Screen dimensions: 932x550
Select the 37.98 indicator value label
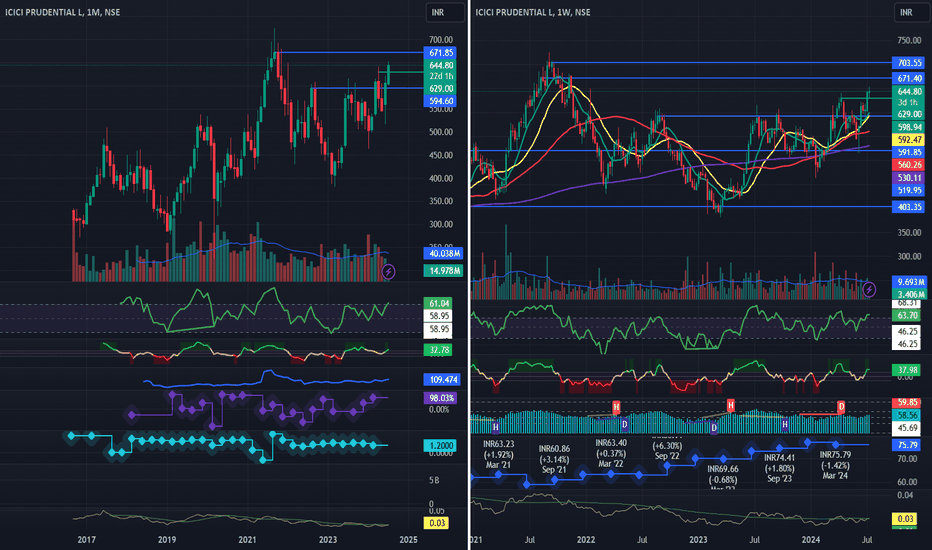(906, 370)
